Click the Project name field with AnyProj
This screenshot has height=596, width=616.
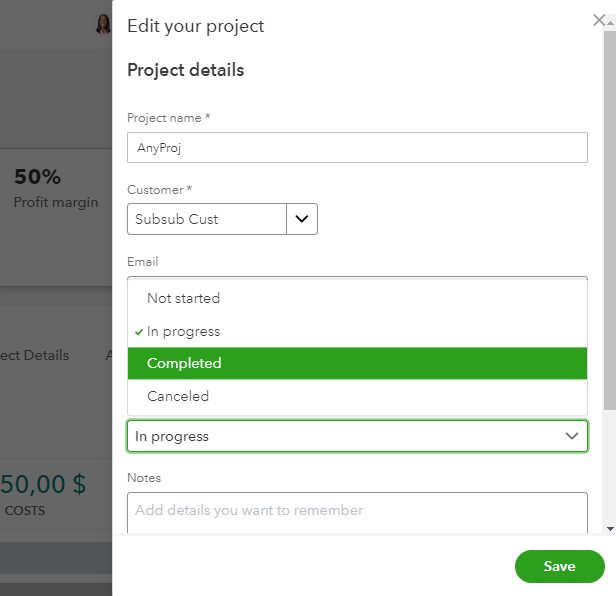(x=357, y=148)
